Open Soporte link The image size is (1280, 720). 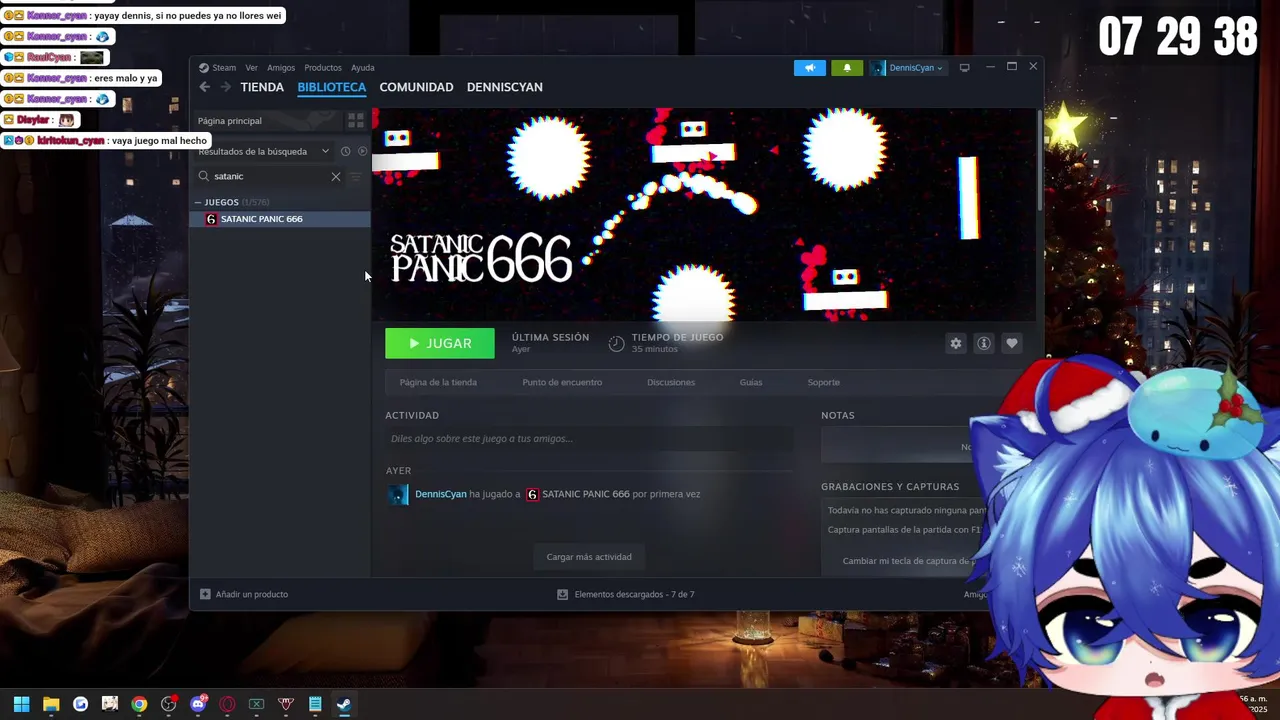click(x=824, y=382)
